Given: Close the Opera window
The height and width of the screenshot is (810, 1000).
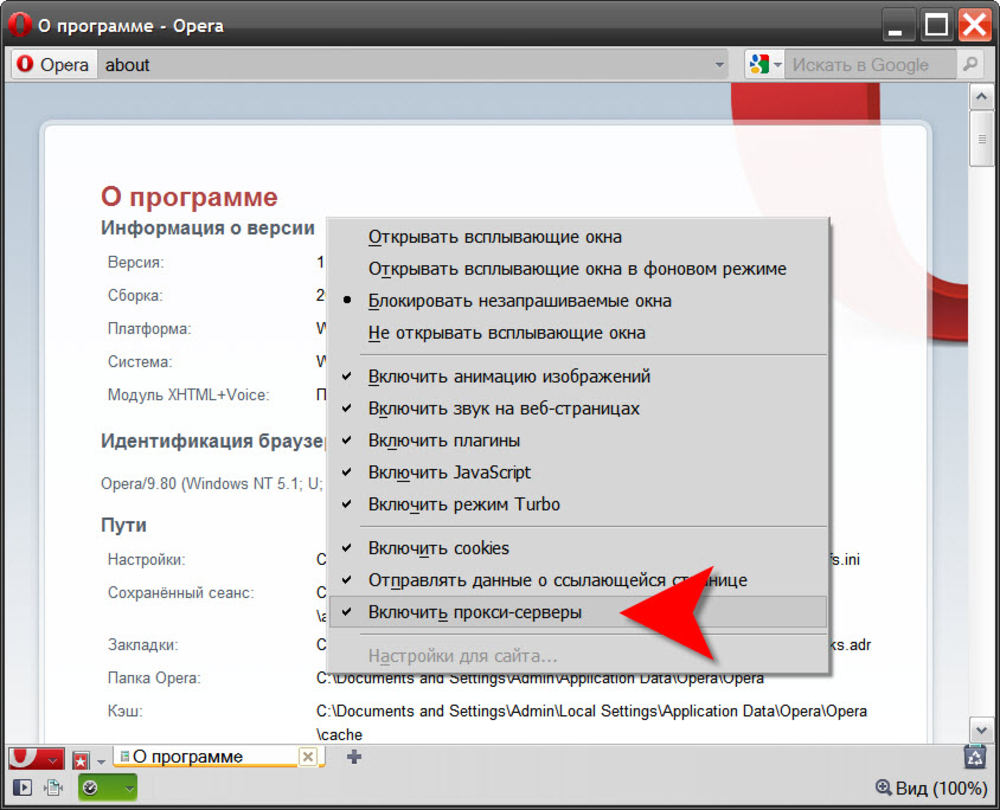Looking at the screenshot, I should (976, 26).
